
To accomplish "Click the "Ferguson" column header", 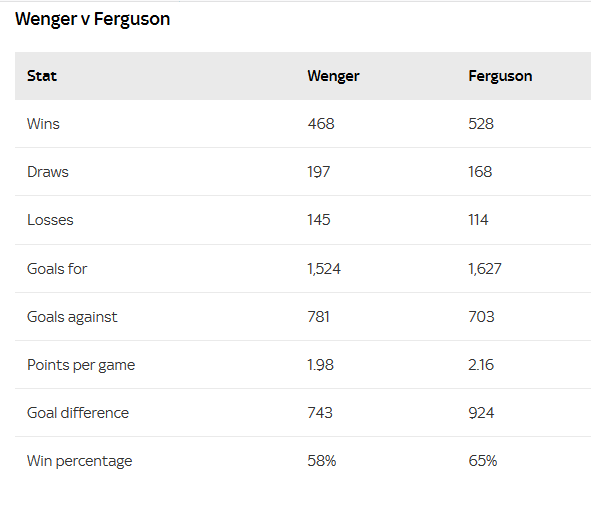I will pos(500,76).
